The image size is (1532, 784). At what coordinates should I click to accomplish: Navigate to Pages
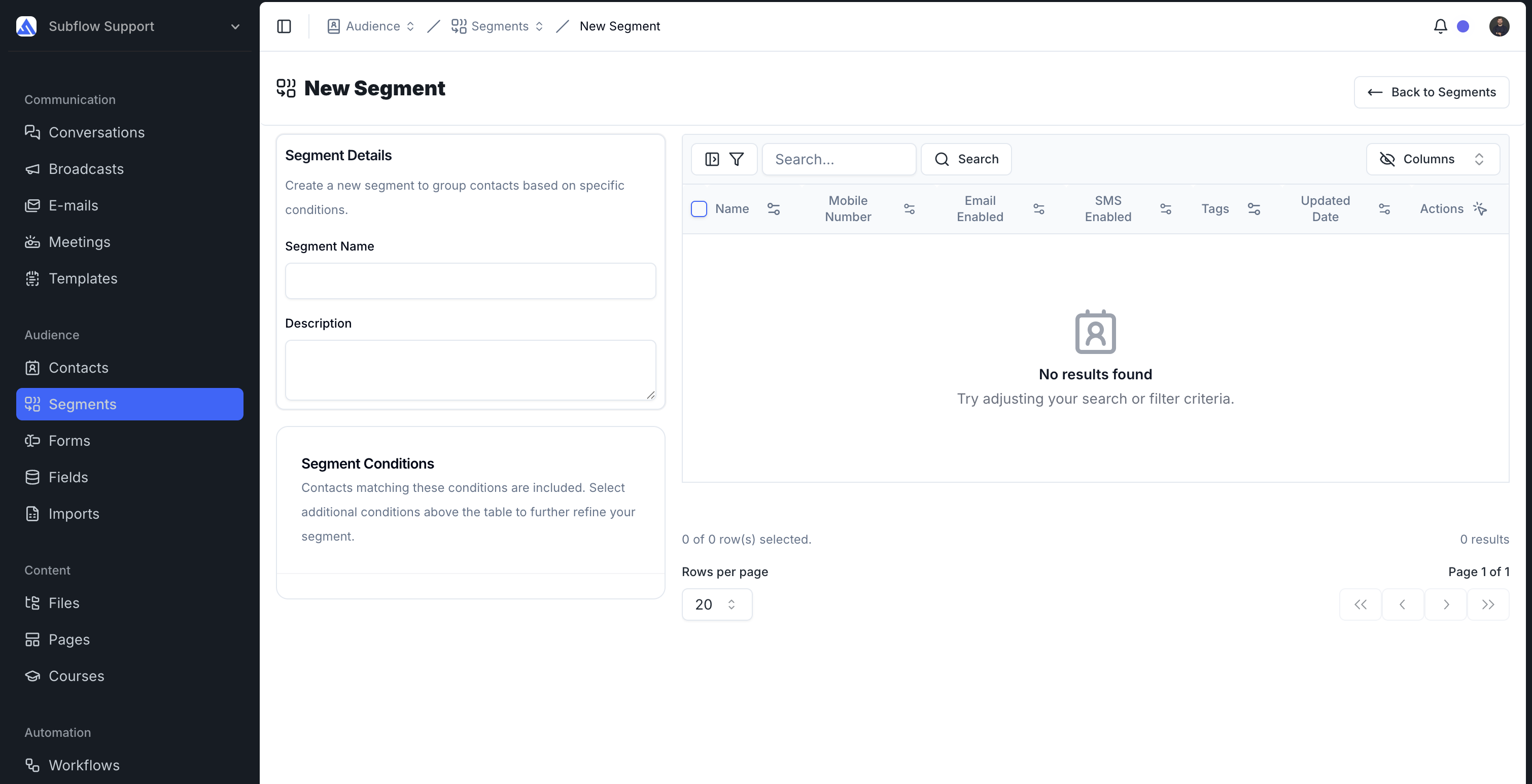pos(130,639)
